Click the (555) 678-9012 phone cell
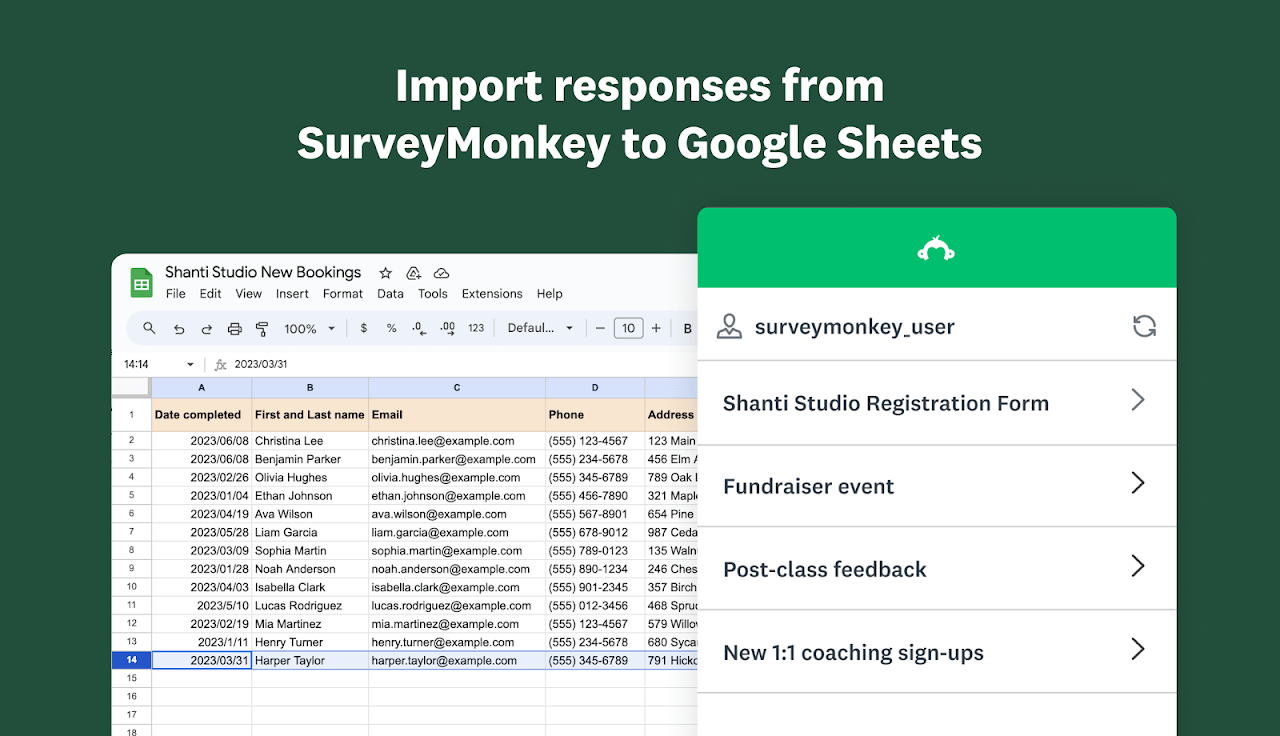This screenshot has width=1280, height=736. tap(595, 532)
